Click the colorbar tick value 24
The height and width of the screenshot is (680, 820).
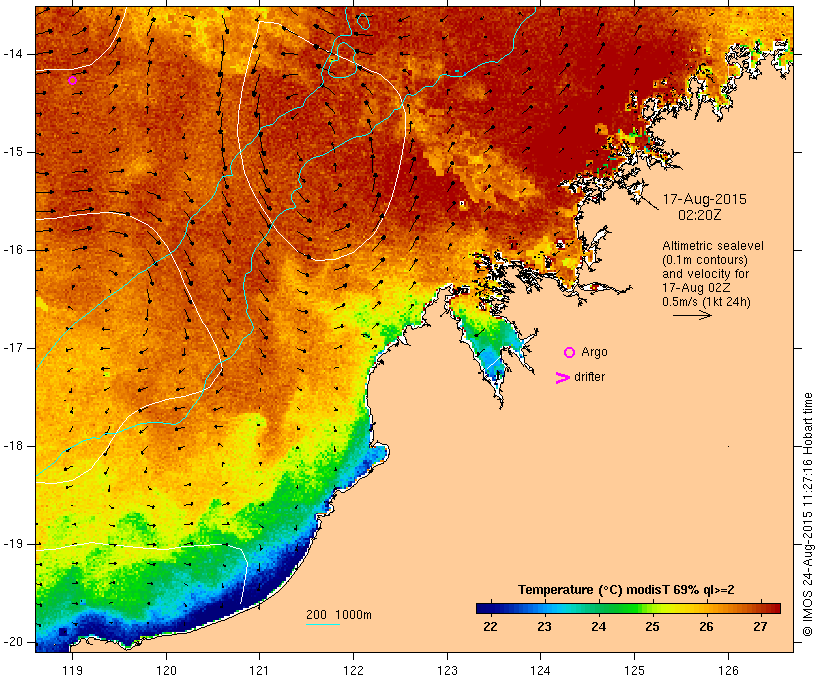click(x=599, y=627)
